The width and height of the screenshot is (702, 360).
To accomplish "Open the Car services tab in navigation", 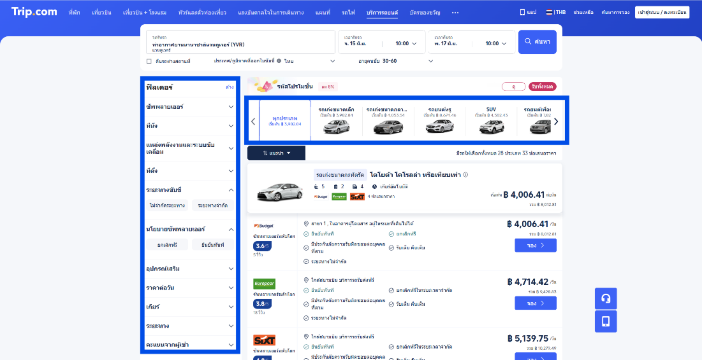I will point(382,13).
